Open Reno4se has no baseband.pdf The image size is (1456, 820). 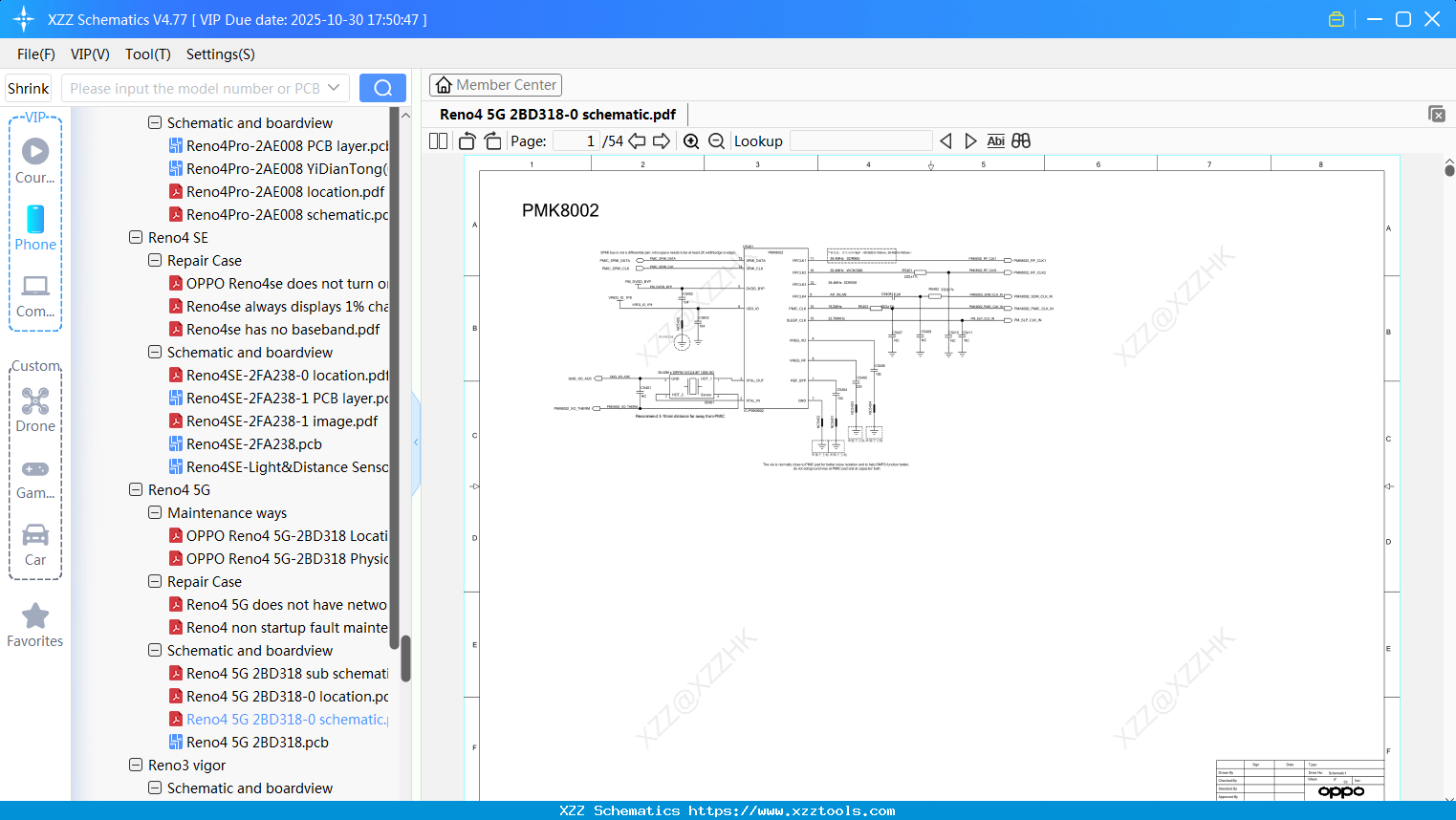tap(274, 330)
